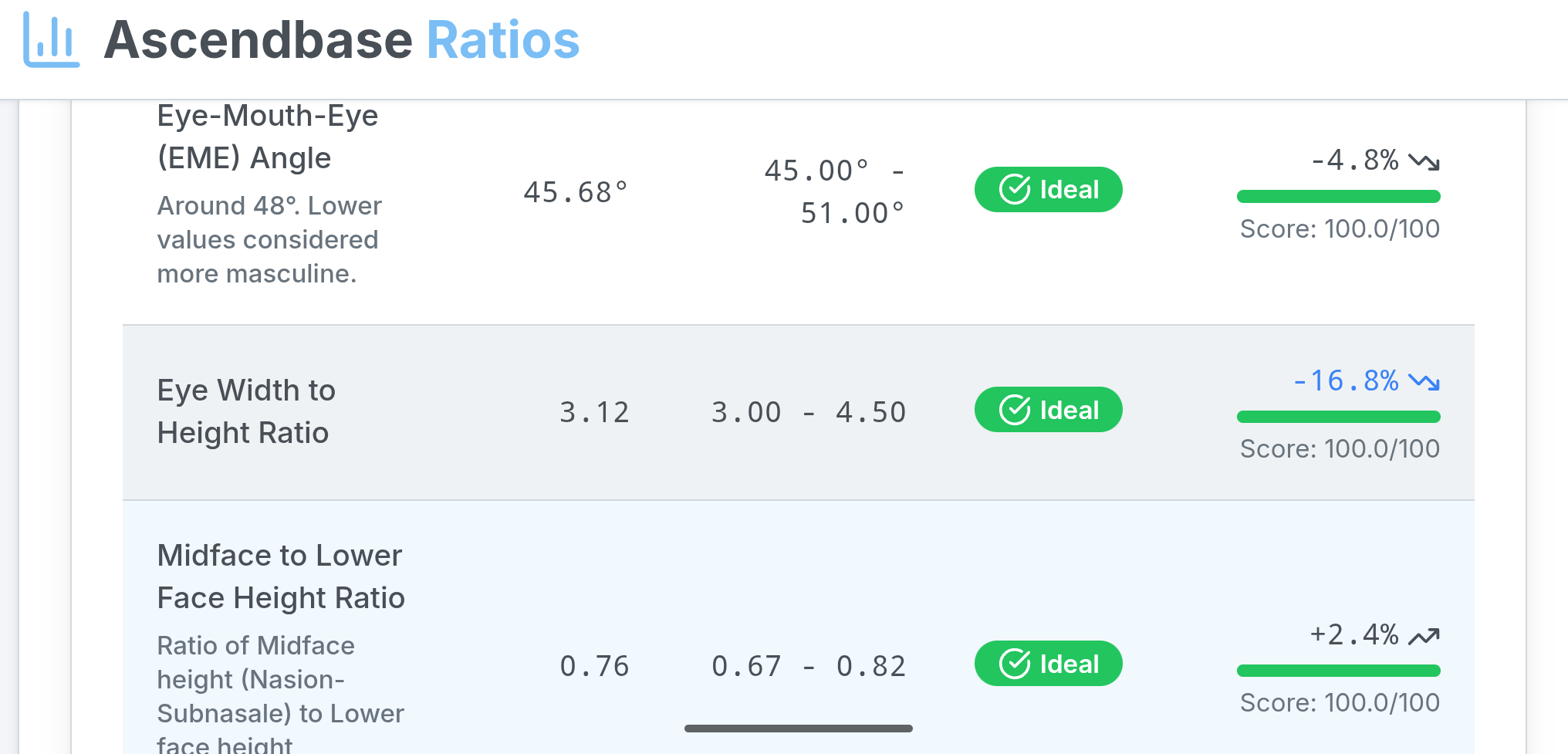
Task: Click the downward trend arrow beside -16.8%
Action: coord(1424,382)
